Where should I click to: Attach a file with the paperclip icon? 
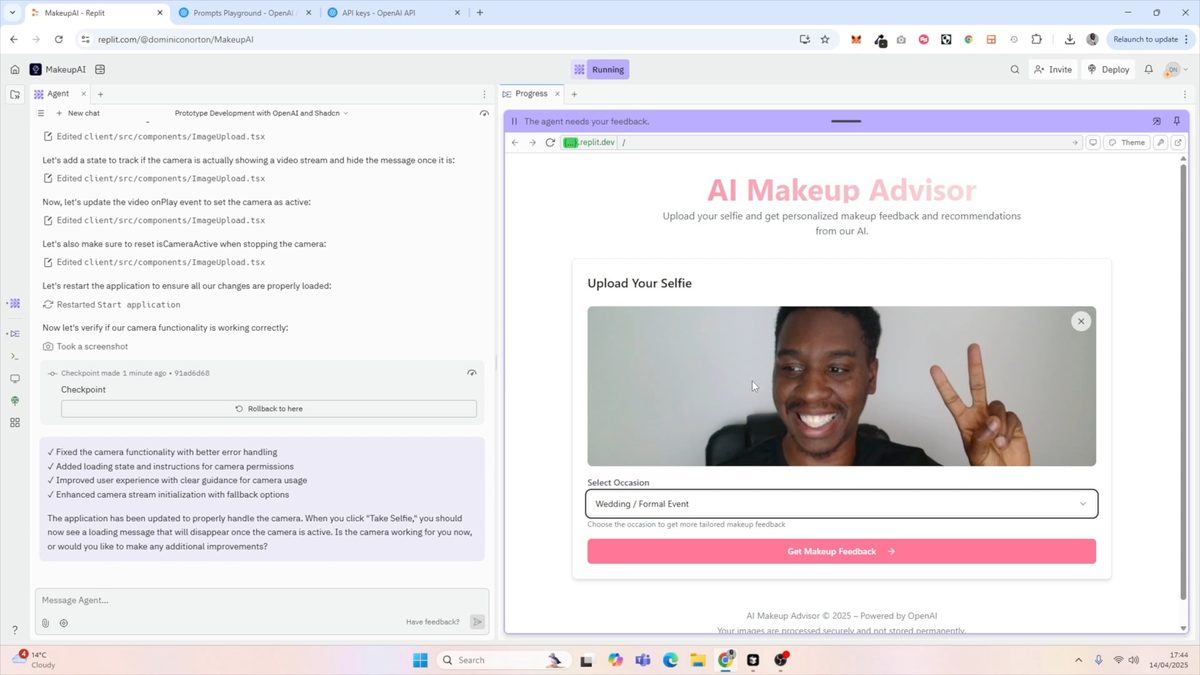click(46, 622)
